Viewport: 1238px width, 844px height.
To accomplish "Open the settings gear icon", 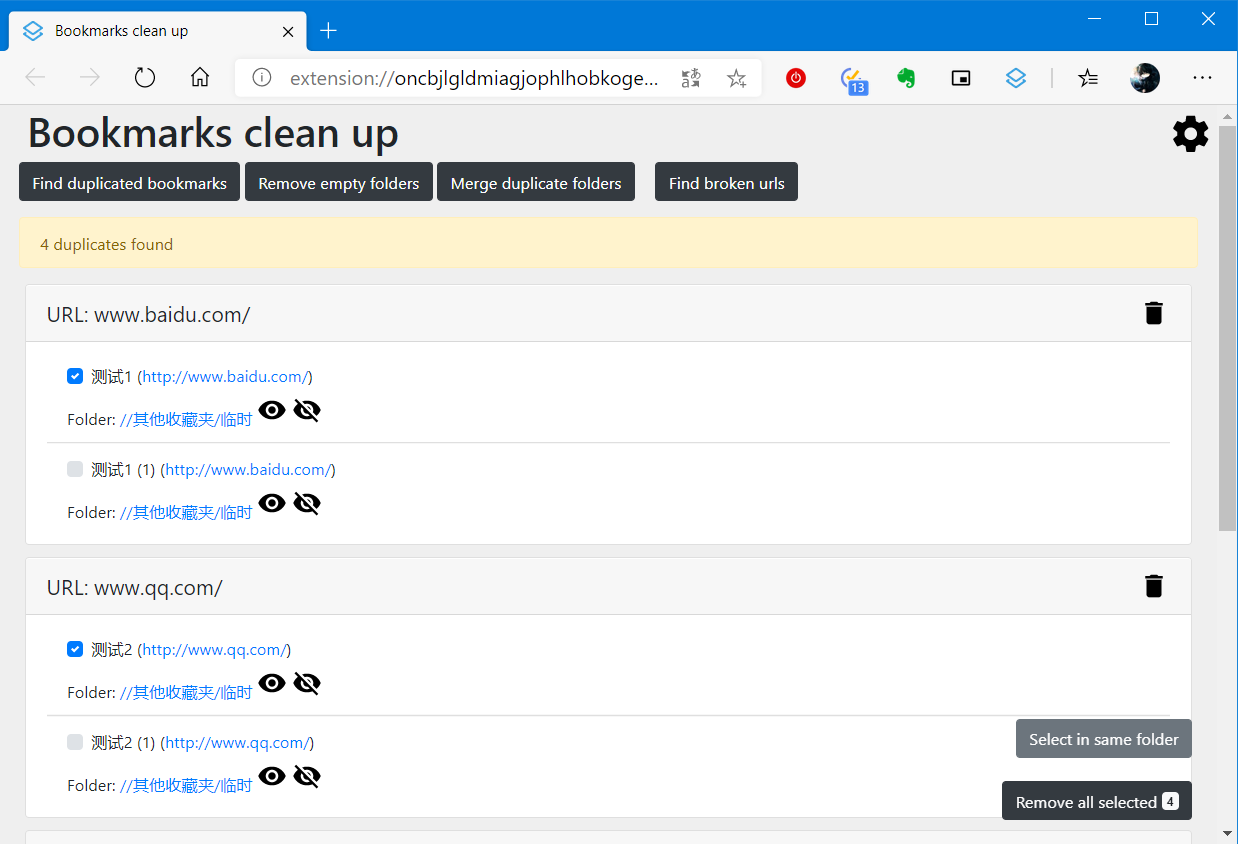I will (x=1190, y=134).
